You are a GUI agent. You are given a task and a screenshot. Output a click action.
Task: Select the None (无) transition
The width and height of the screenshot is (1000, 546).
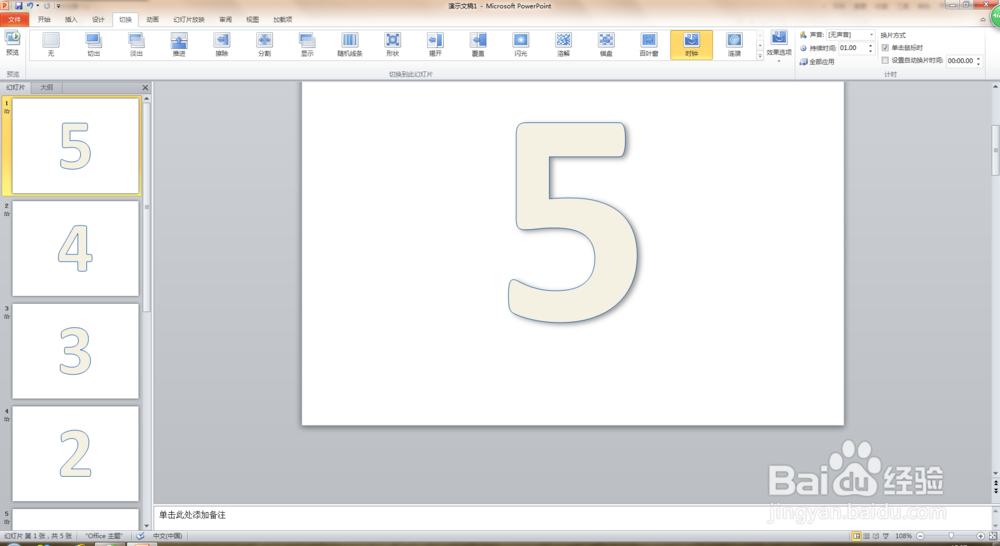tap(51, 44)
